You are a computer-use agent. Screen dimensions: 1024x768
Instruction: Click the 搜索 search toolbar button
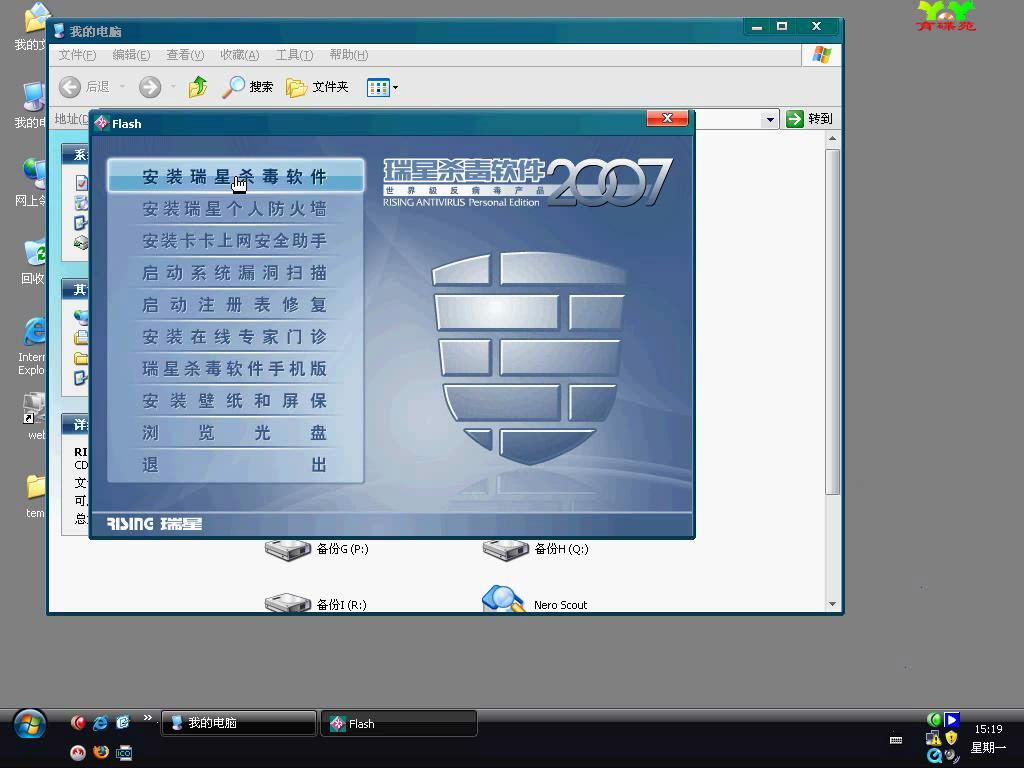point(248,86)
